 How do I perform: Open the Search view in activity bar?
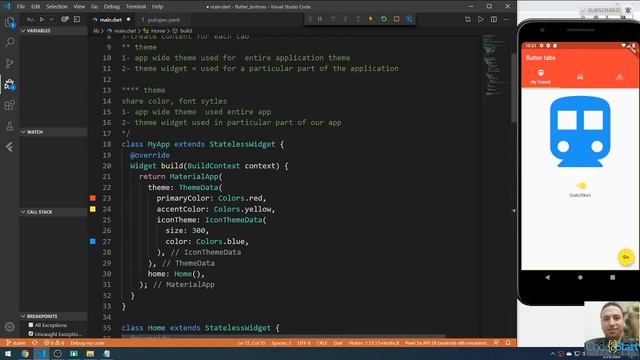tap(9, 42)
